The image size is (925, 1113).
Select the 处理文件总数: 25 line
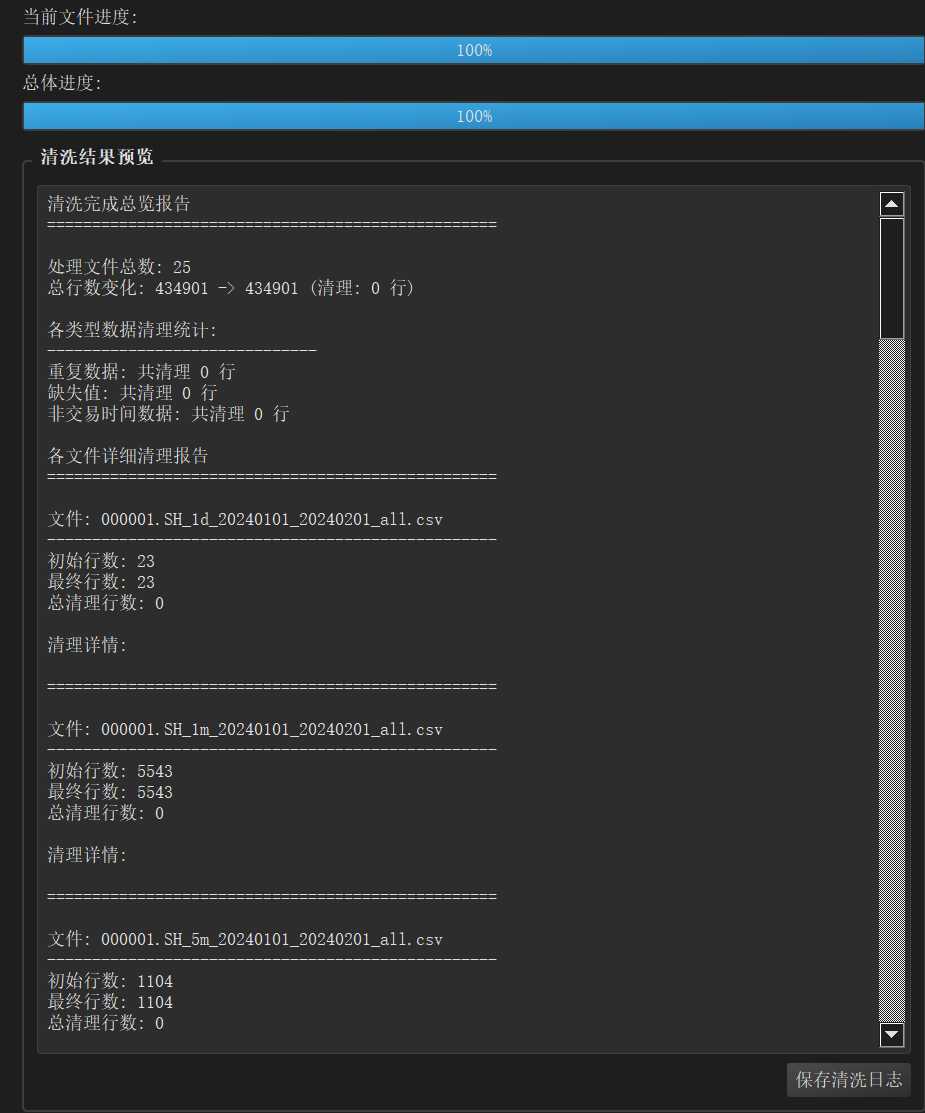pyautogui.click(x=119, y=267)
